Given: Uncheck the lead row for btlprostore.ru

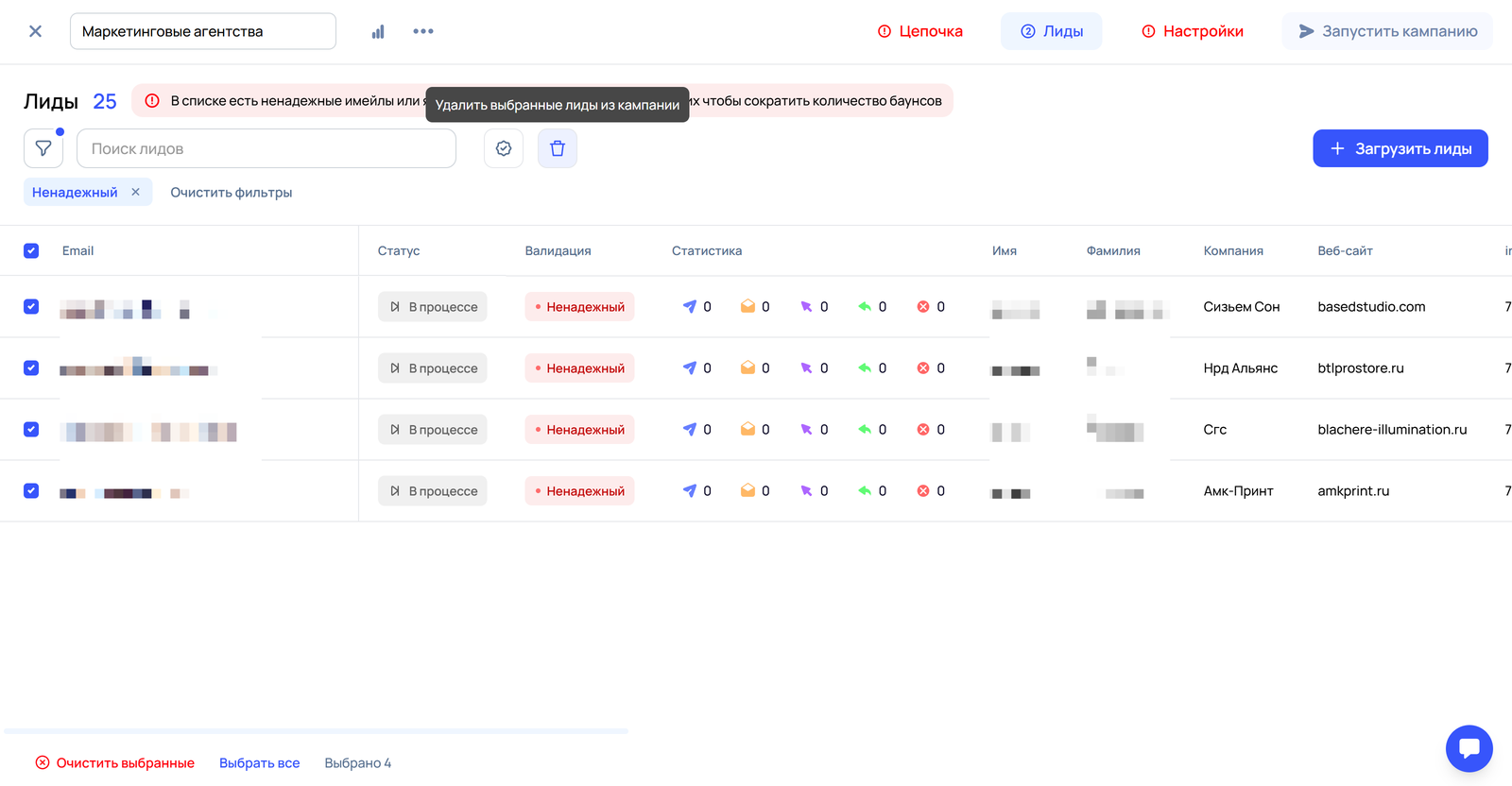Looking at the screenshot, I should coord(31,368).
